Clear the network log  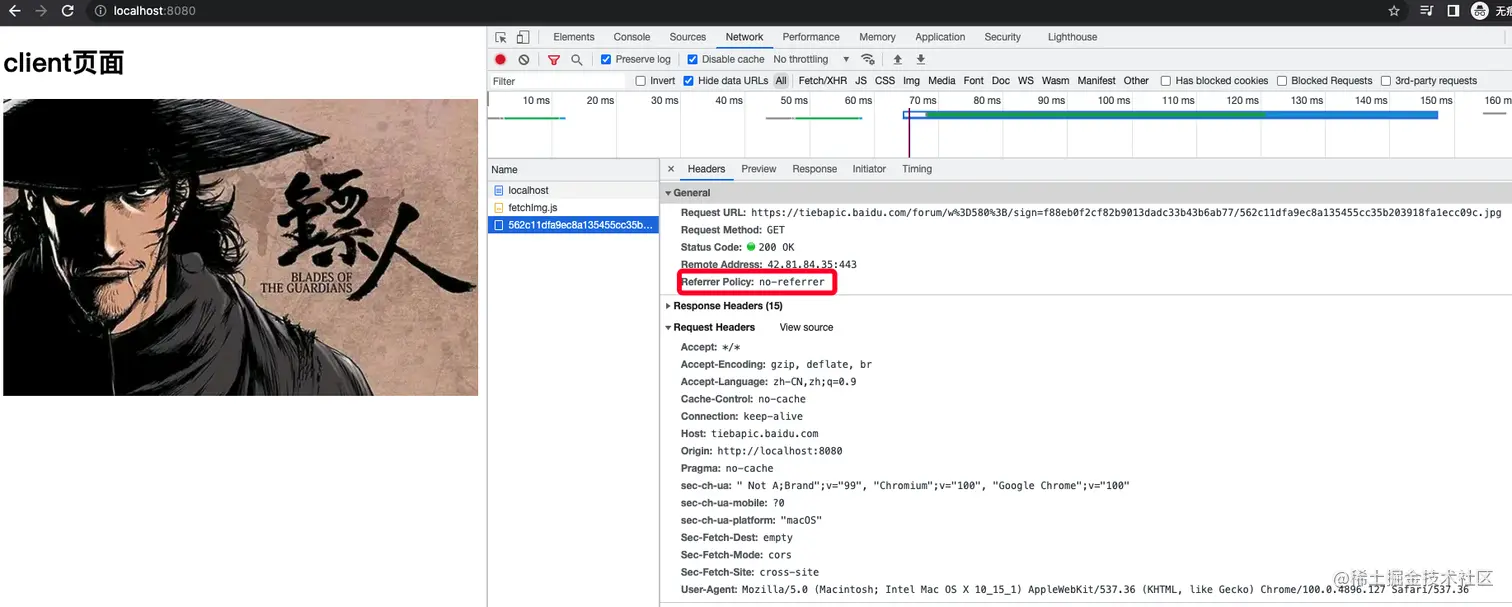point(524,59)
